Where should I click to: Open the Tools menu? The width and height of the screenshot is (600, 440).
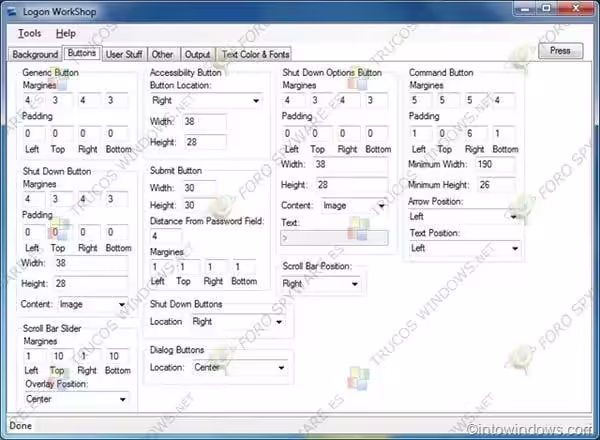tap(29, 34)
